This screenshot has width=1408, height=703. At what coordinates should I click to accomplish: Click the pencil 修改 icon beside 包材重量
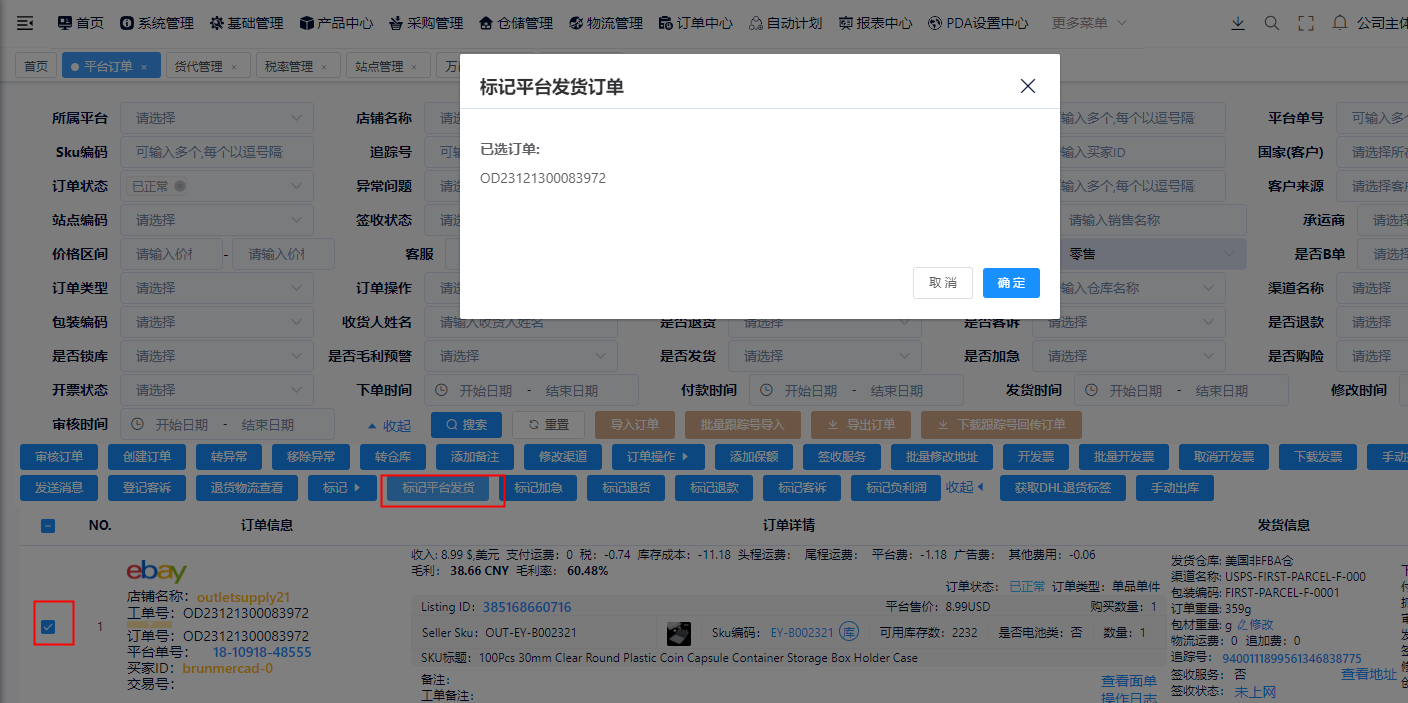(1240, 624)
